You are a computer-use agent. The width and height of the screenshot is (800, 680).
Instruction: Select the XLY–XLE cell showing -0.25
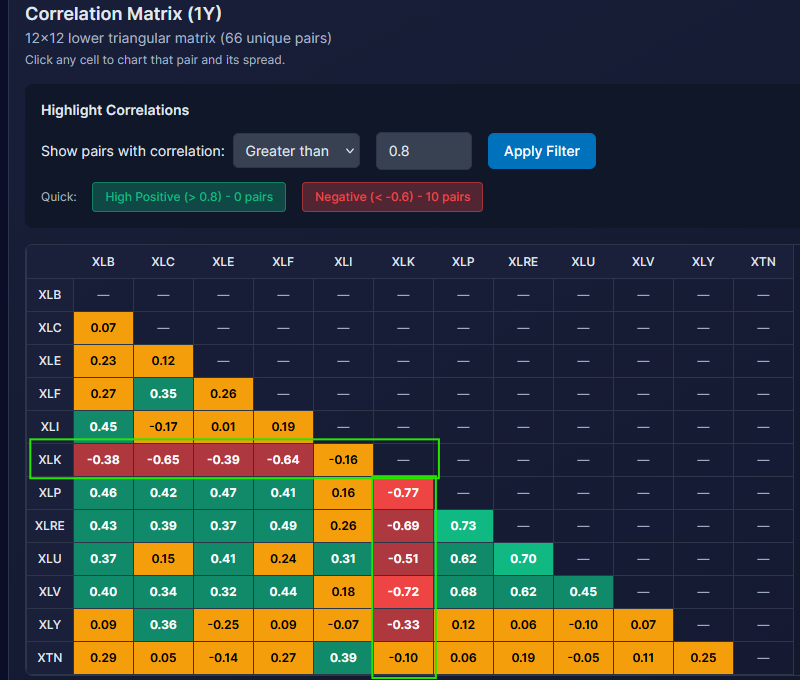coord(223,624)
